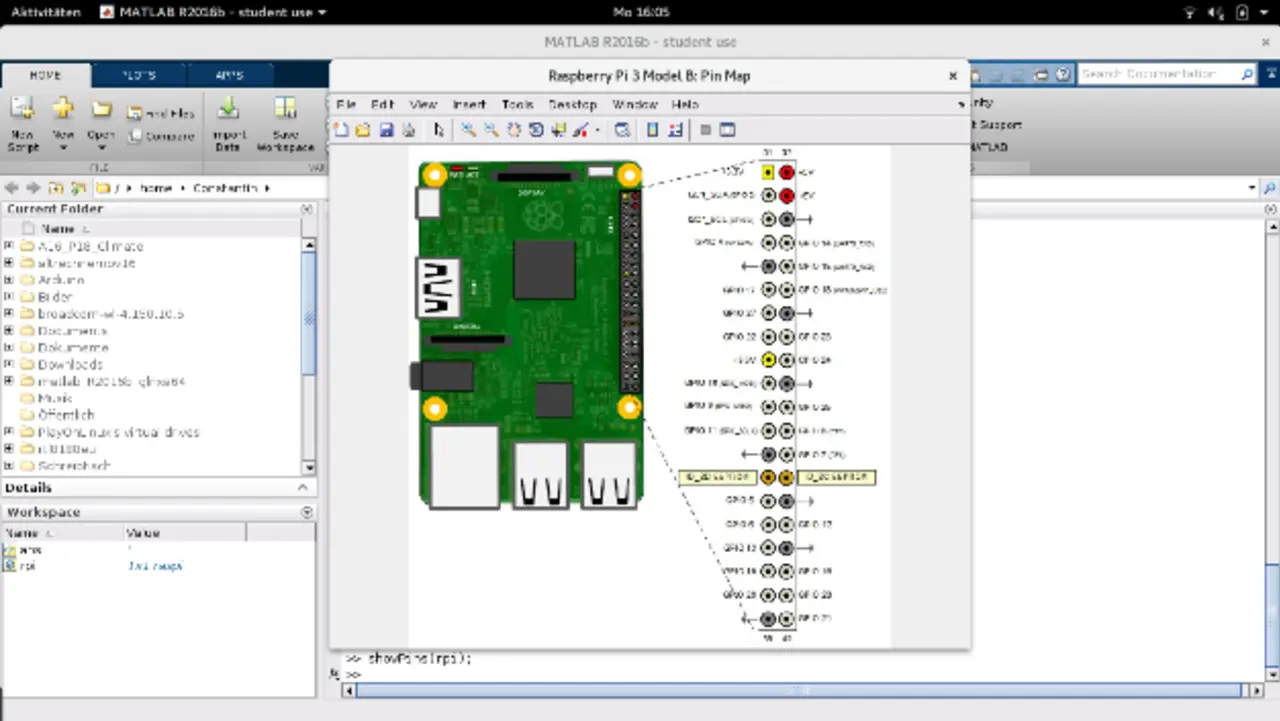Open the Desktop menu in Pin Map window
1280x721 pixels.
[572, 104]
